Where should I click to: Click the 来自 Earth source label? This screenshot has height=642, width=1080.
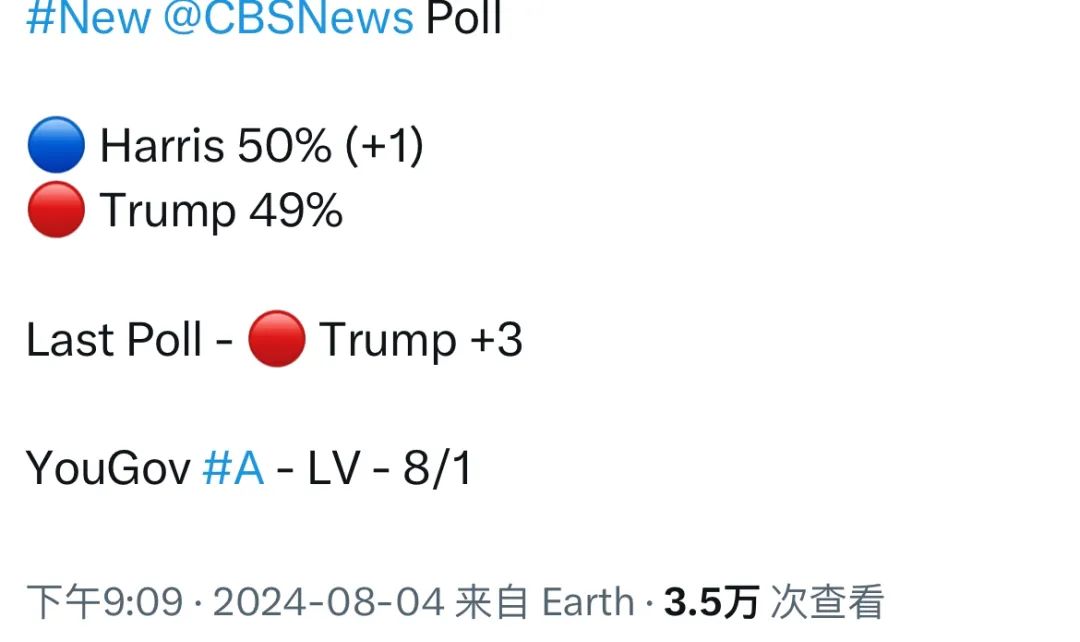point(545,601)
